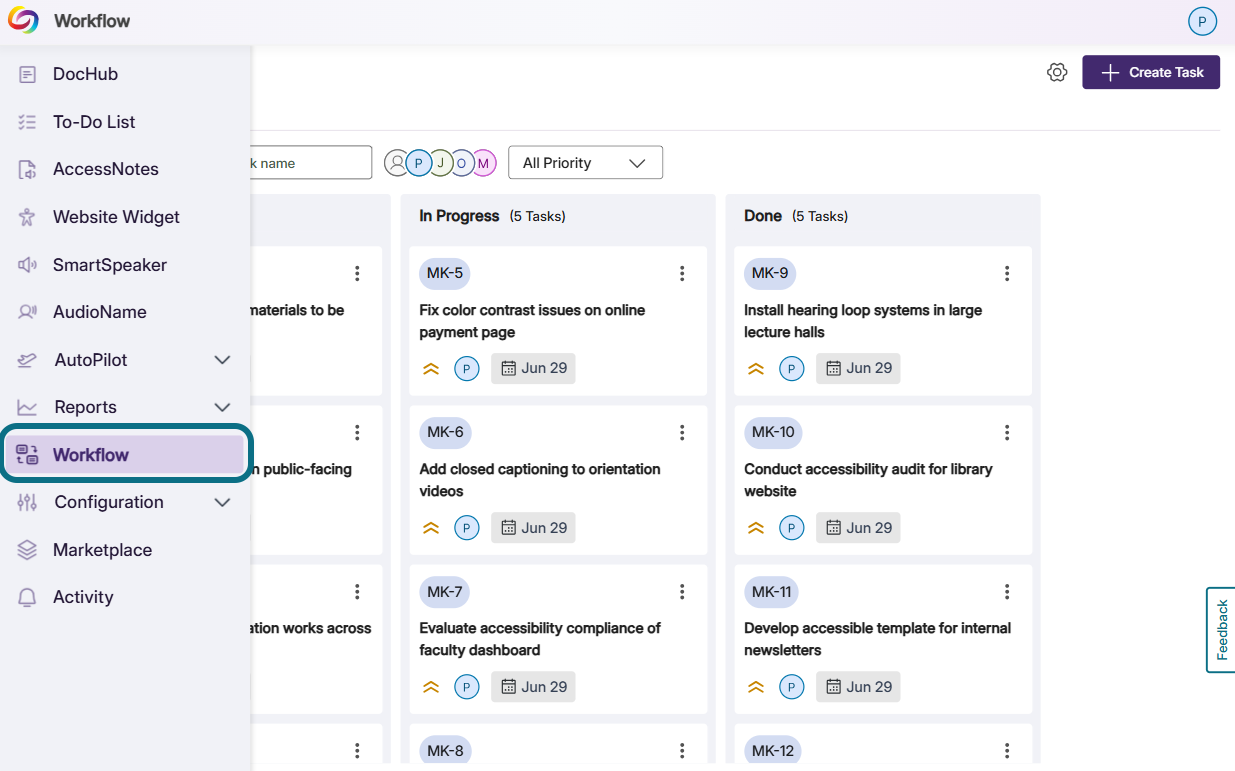This screenshot has width=1235, height=771.
Task: Open Jun 29 due date on MK-11
Action: pos(858,687)
